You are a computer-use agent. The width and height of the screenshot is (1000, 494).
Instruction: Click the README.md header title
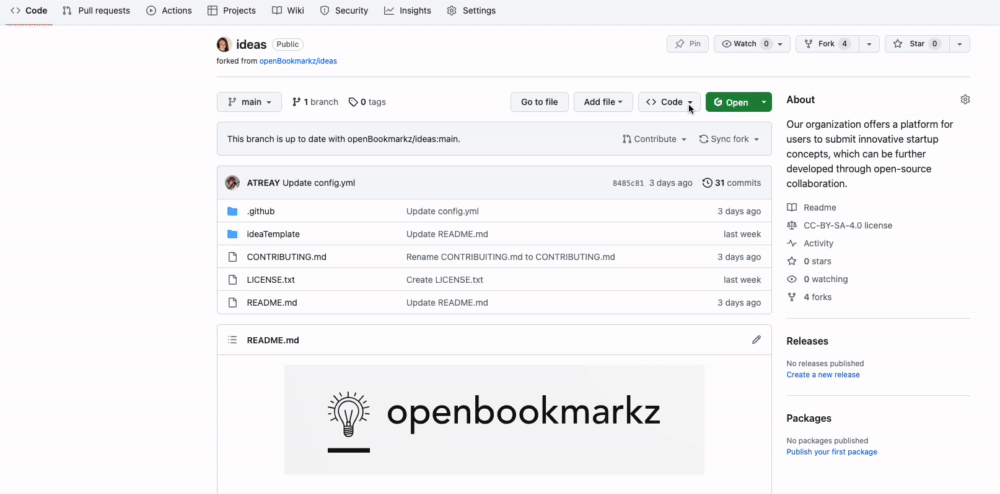[273, 340]
